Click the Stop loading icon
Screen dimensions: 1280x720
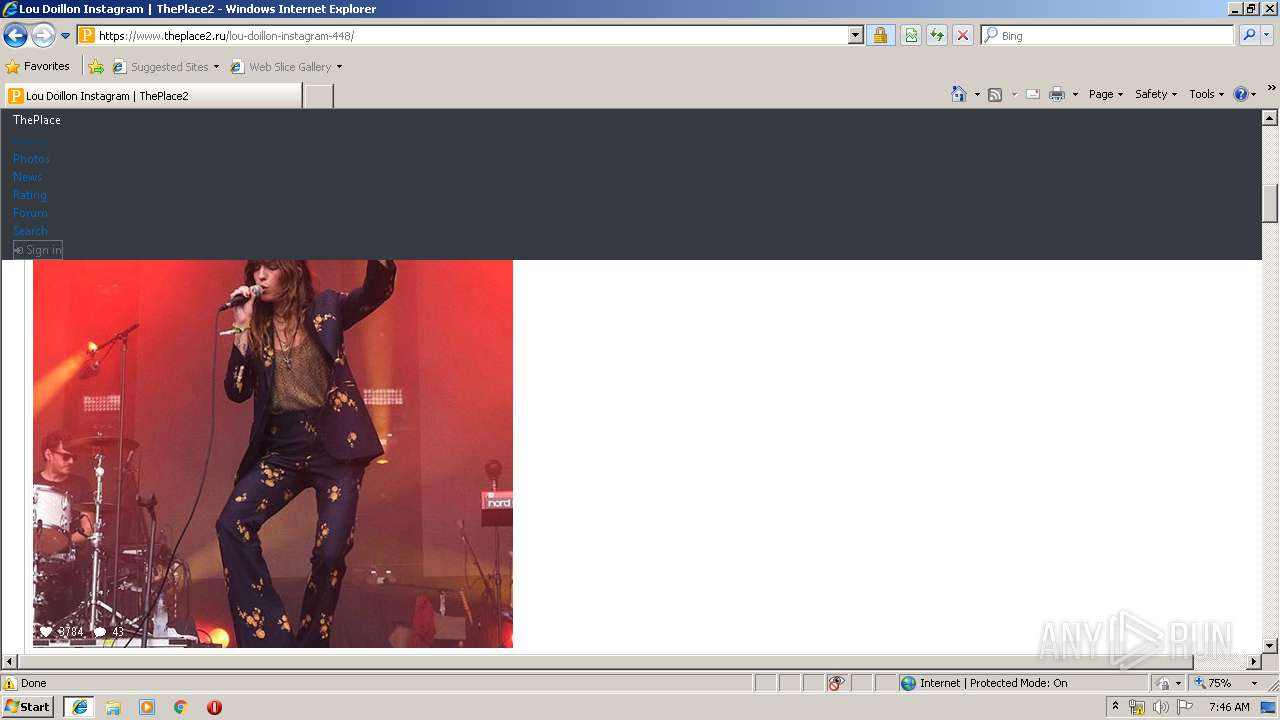pyautogui.click(x=963, y=35)
